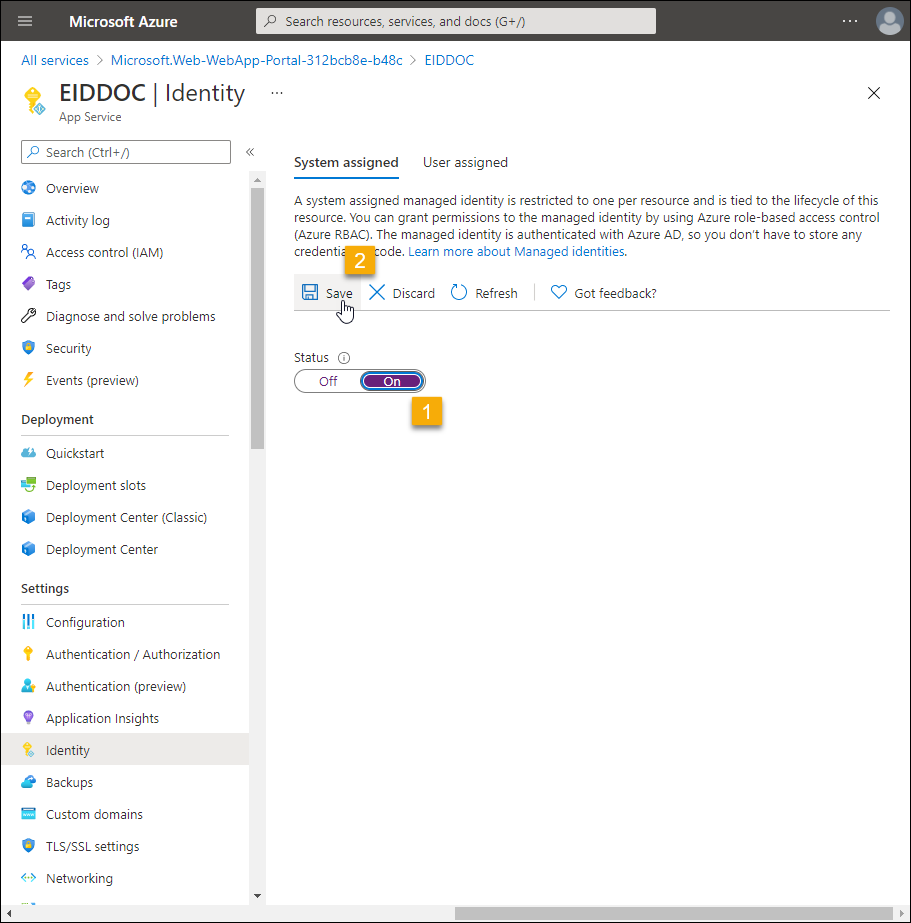The width and height of the screenshot is (911, 923).
Task: Close the Identity blade
Action: [873, 93]
